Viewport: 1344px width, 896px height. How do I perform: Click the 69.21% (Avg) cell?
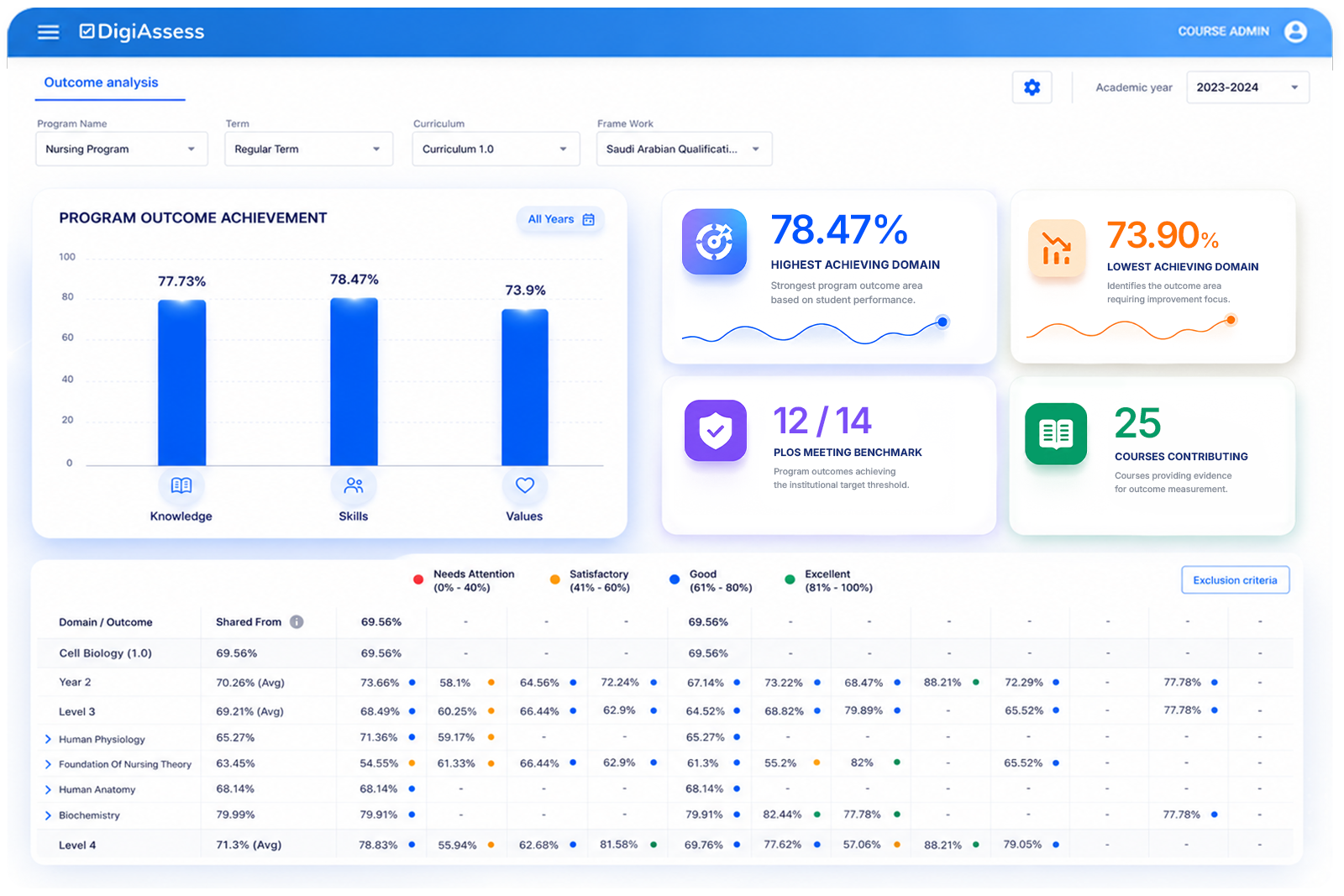pos(250,711)
